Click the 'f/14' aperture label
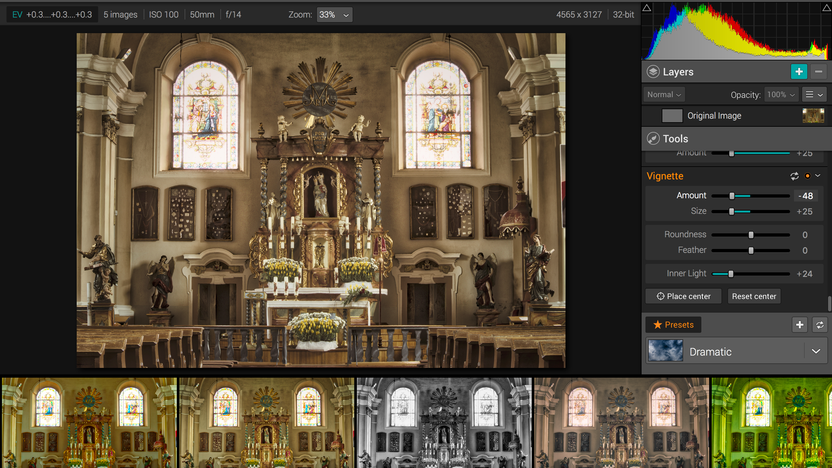832x468 pixels. click(x=233, y=15)
